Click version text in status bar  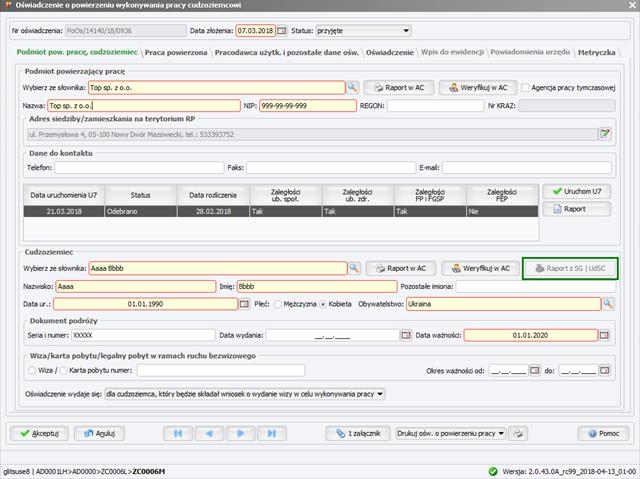click(x=569, y=472)
